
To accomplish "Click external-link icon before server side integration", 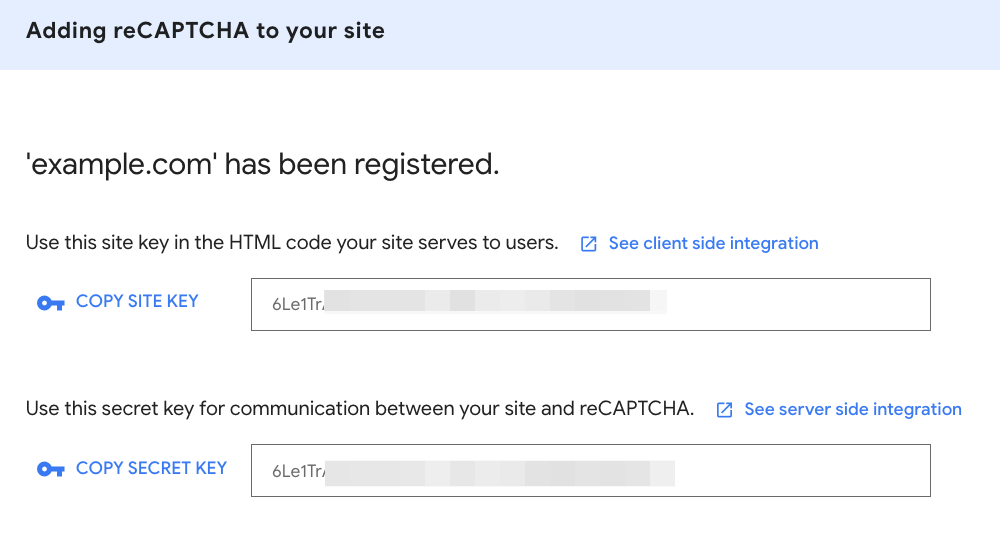I will tap(725, 410).
